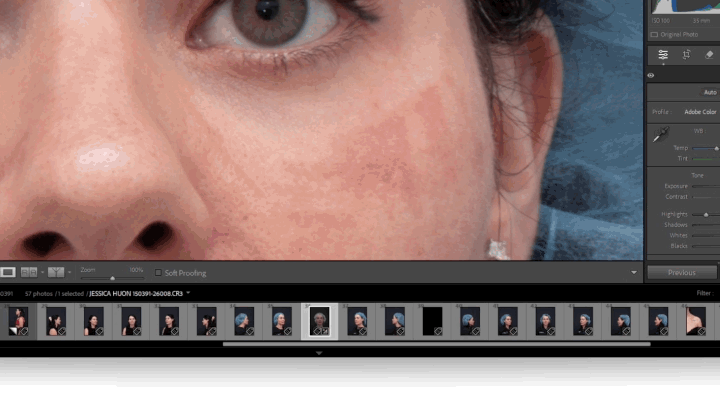Adjust the Exposure slider
720x405 pixels.
[x=706, y=186]
